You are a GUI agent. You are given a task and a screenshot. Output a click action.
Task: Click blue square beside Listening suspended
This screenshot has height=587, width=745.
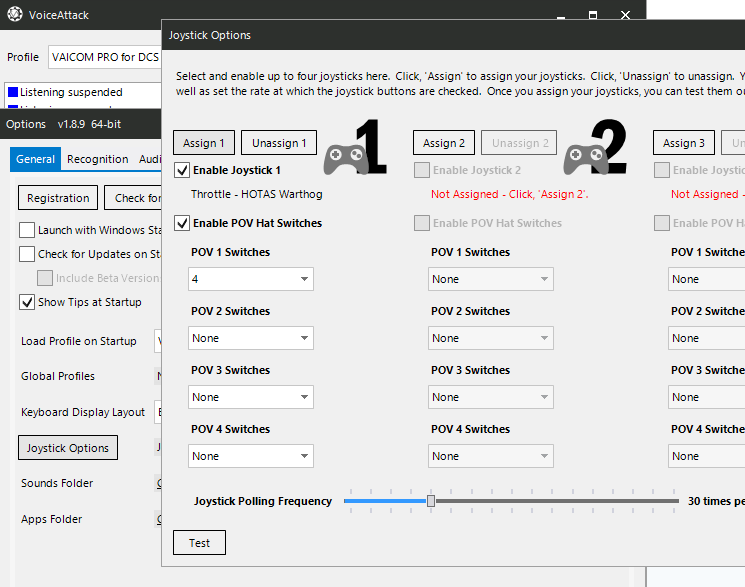coord(13,92)
